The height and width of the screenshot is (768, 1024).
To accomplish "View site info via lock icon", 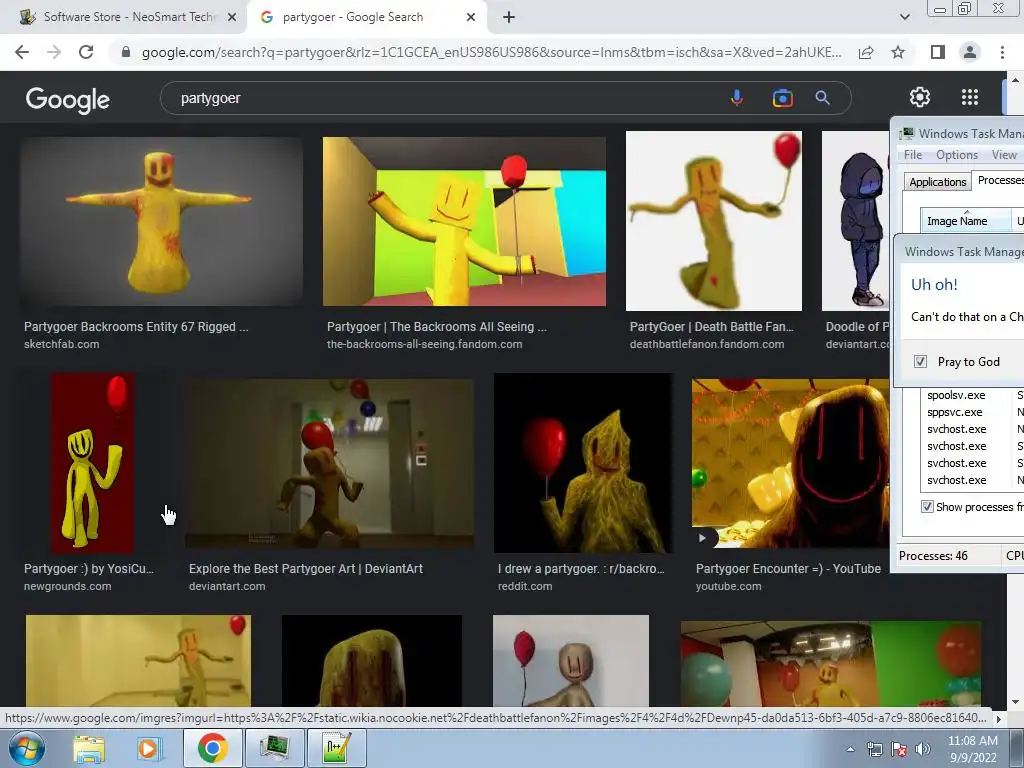I will pos(126,52).
